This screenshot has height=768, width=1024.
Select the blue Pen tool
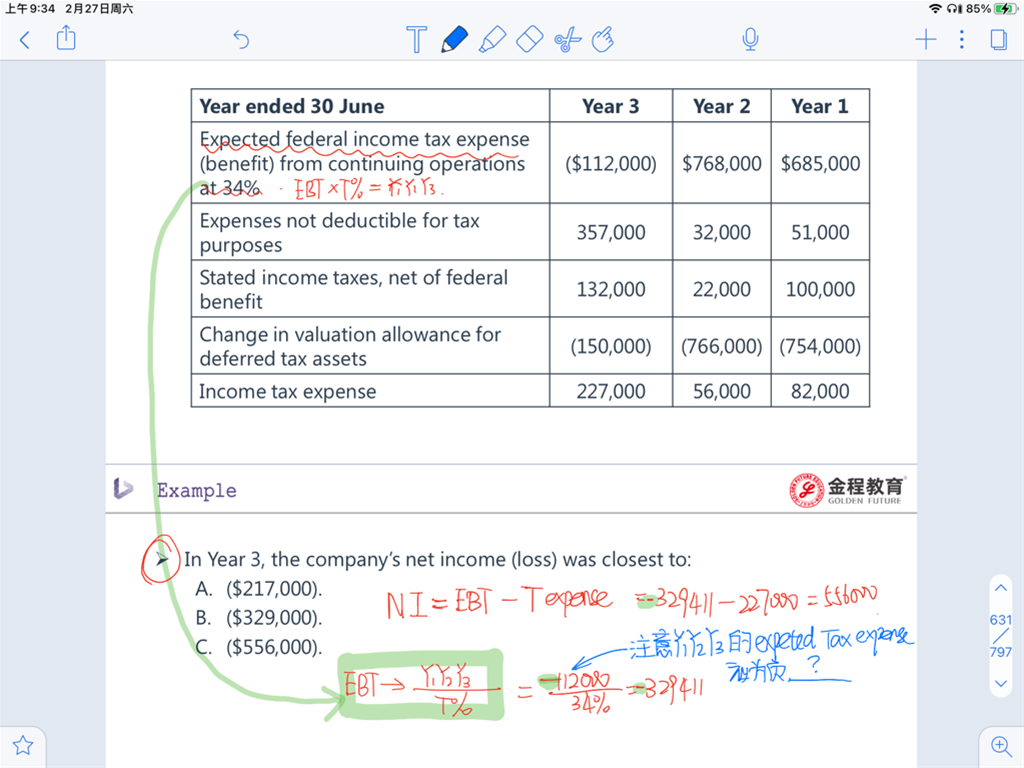pyautogui.click(x=455, y=39)
